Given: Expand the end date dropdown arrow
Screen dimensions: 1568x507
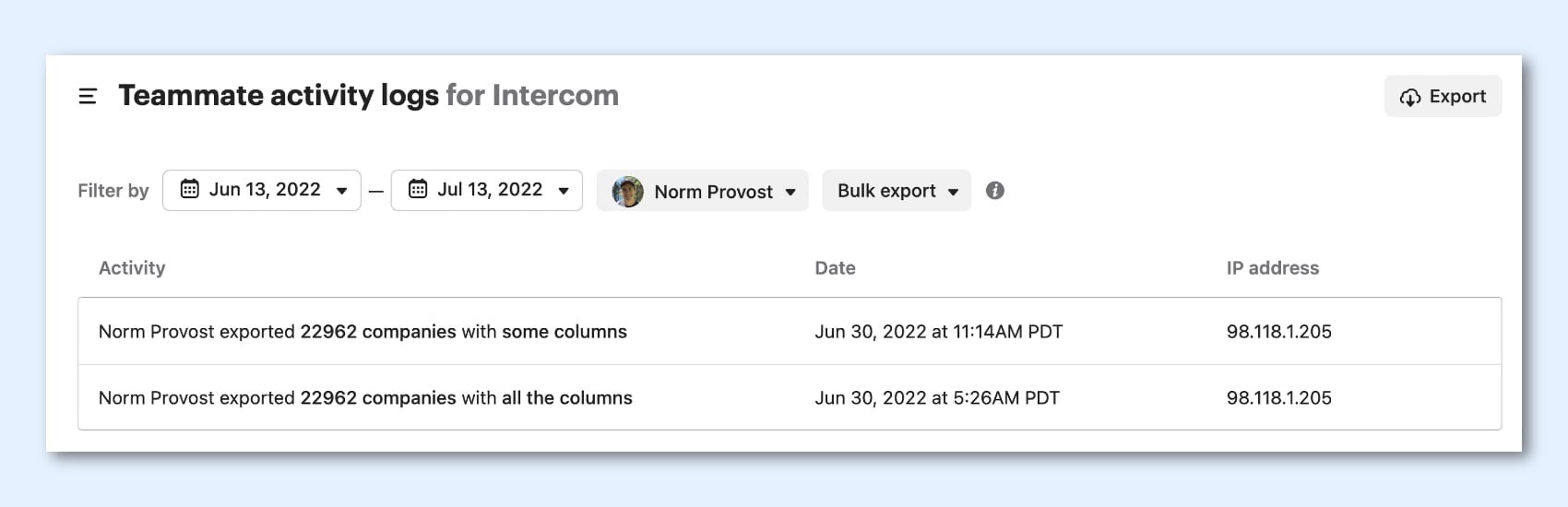Looking at the screenshot, I should pyautogui.click(x=564, y=191).
